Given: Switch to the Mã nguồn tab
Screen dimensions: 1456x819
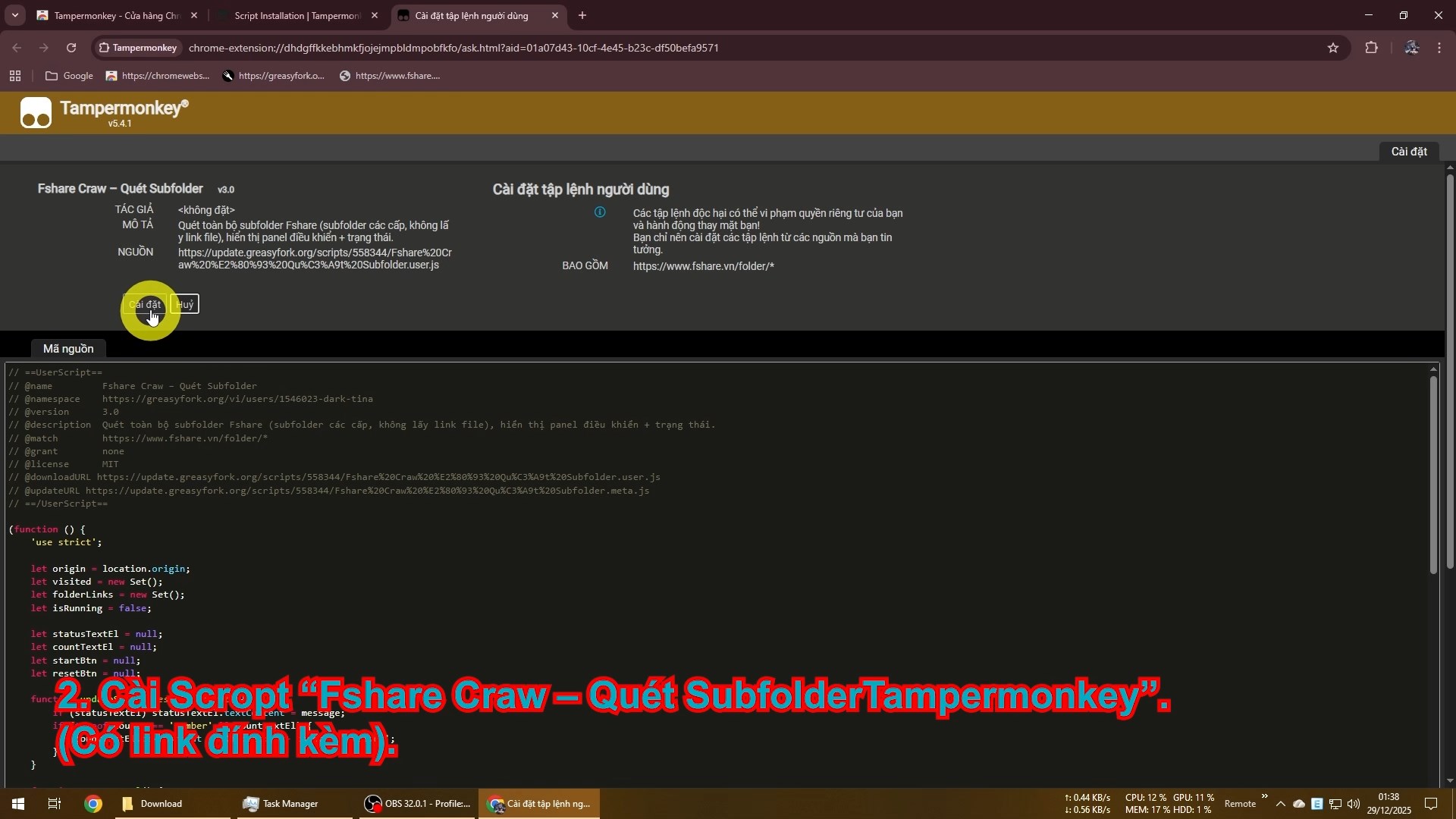Looking at the screenshot, I should point(67,349).
